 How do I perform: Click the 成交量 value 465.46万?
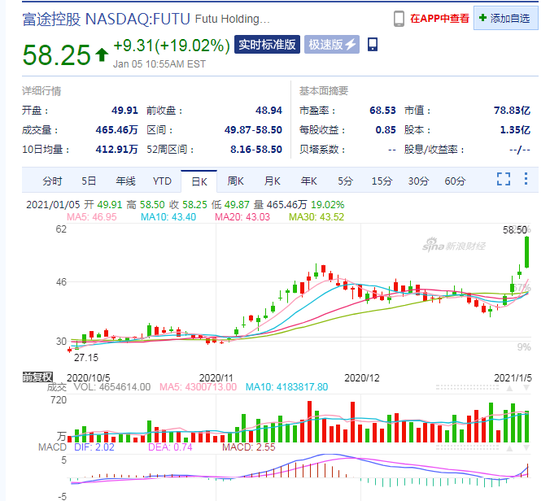117,130
